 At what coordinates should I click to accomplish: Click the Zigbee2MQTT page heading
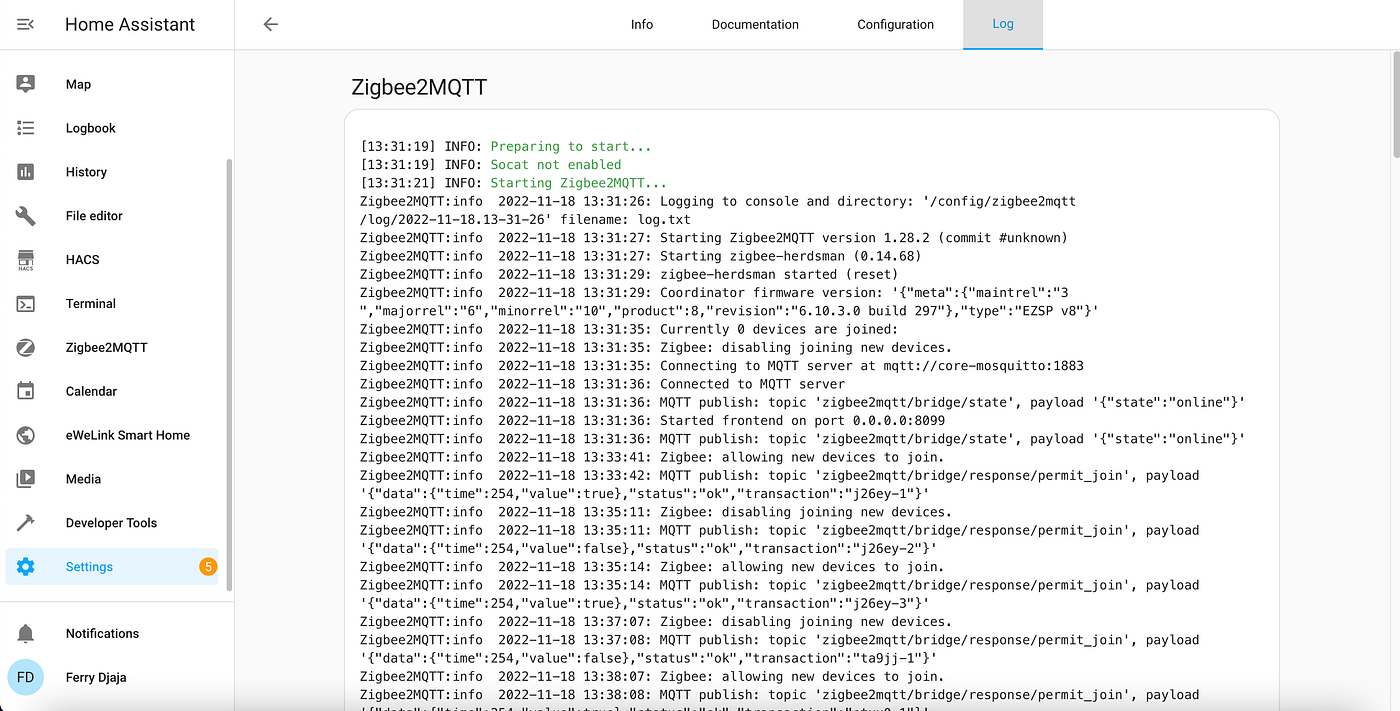point(419,87)
